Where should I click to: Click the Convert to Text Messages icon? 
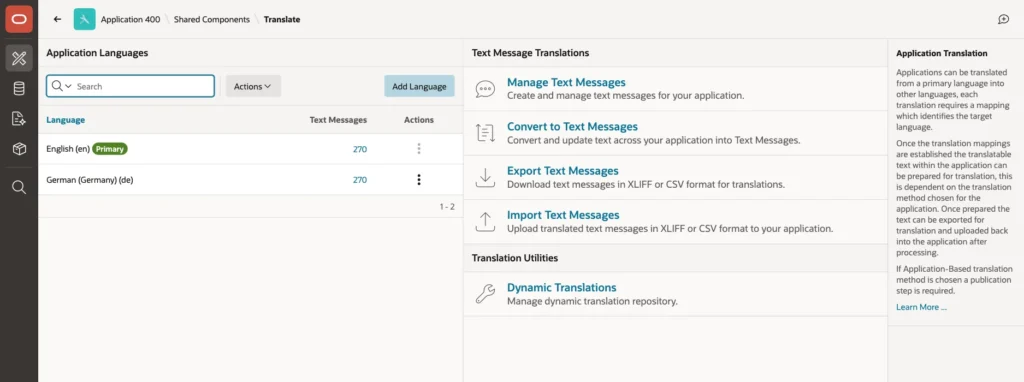485,133
